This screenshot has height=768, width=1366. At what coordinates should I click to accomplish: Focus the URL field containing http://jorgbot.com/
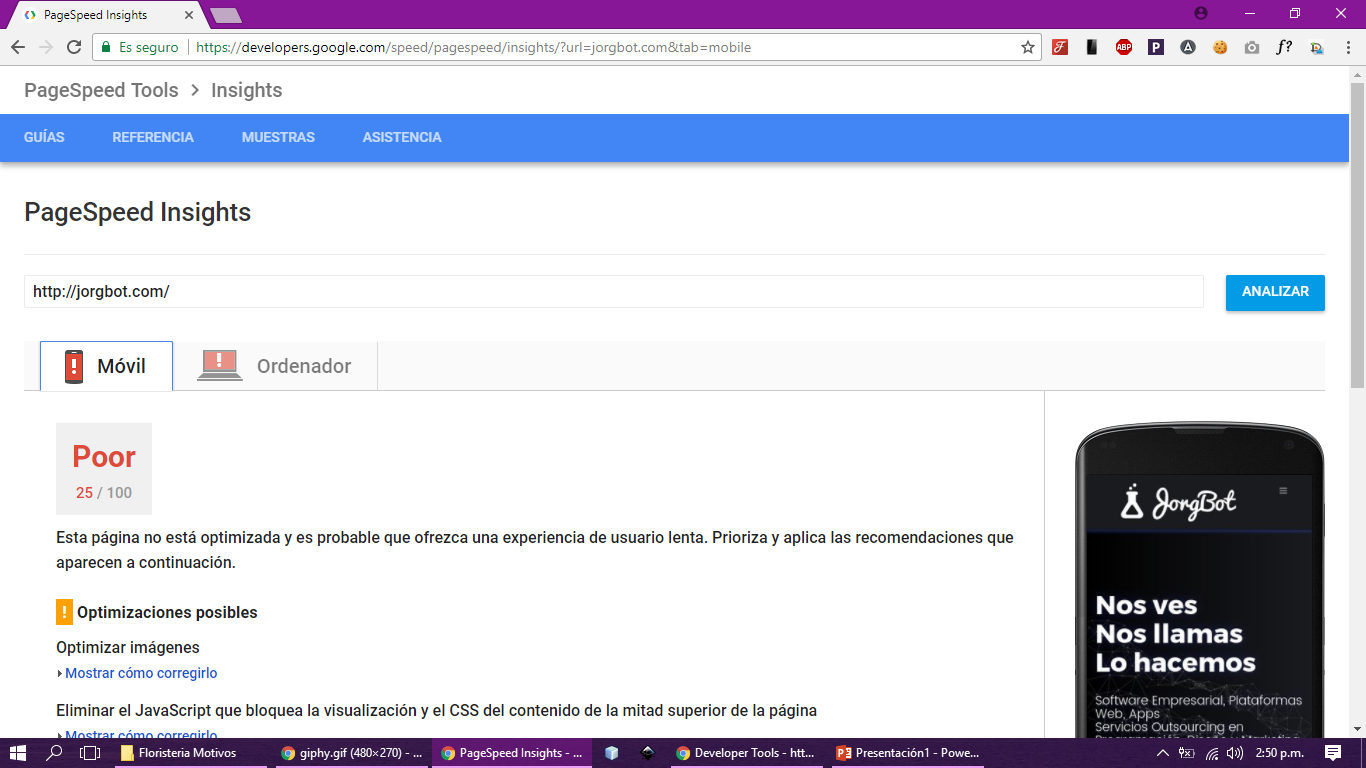(x=614, y=292)
